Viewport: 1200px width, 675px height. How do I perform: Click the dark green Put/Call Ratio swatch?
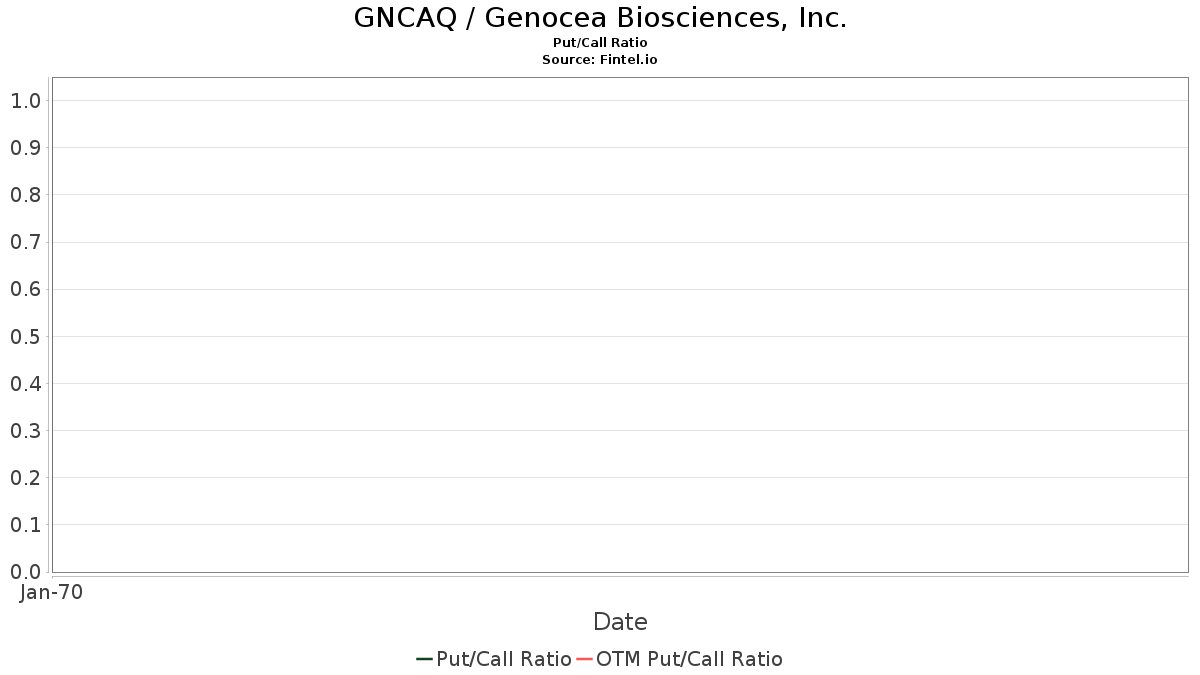pos(424,659)
